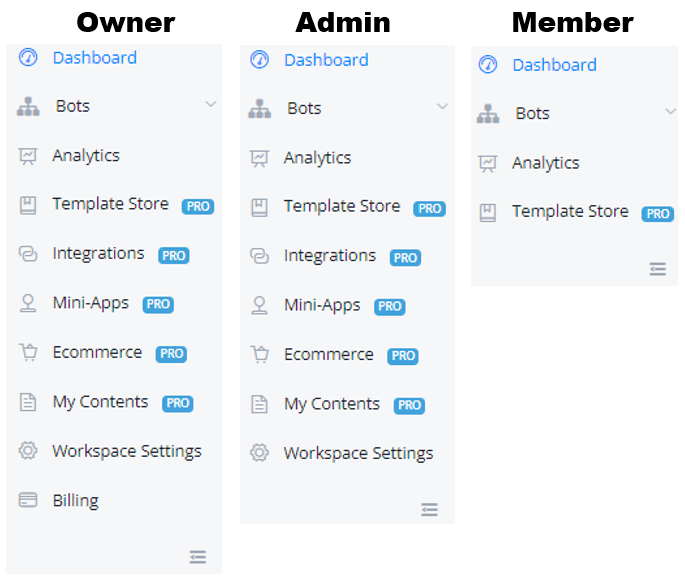Open Analytics in the Owner menu
The height and width of the screenshot is (577, 685).
pos(86,155)
